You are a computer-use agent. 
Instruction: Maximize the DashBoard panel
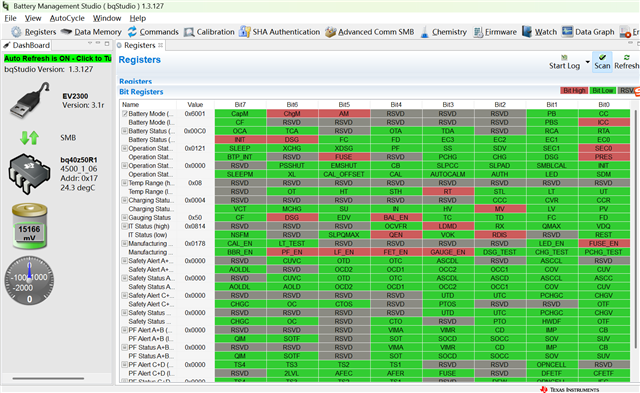(107, 43)
